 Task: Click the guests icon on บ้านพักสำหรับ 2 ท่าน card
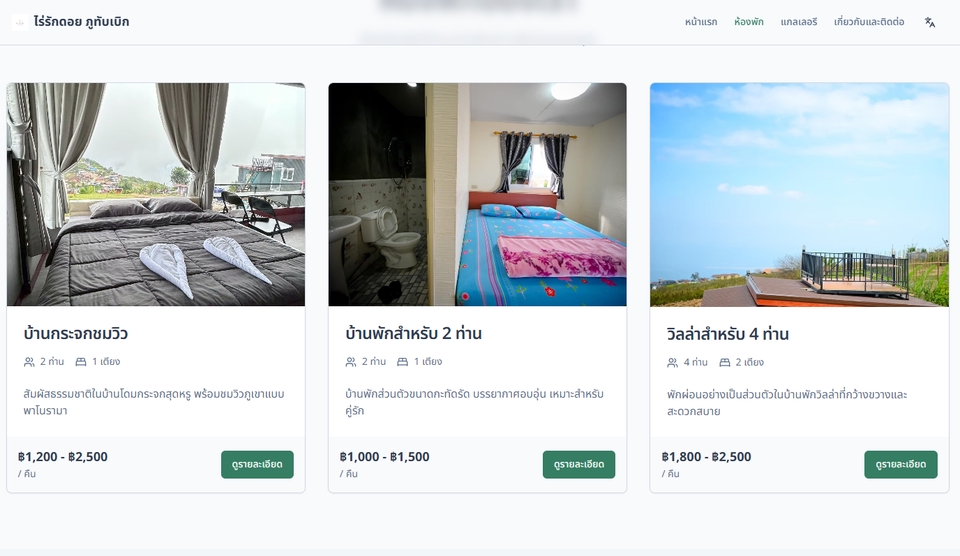[x=351, y=362]
